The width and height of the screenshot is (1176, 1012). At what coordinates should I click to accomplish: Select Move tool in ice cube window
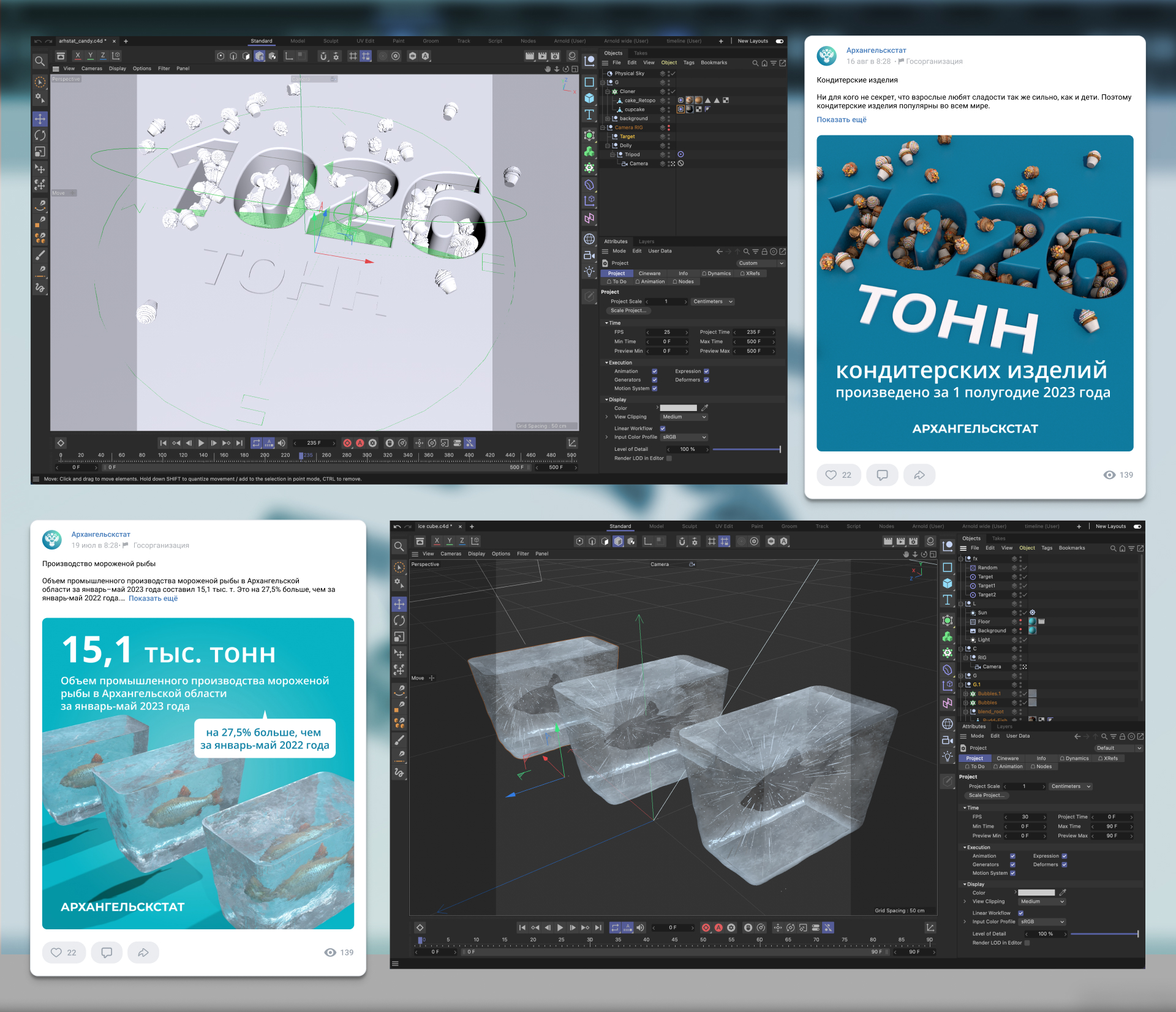(399, 604)
